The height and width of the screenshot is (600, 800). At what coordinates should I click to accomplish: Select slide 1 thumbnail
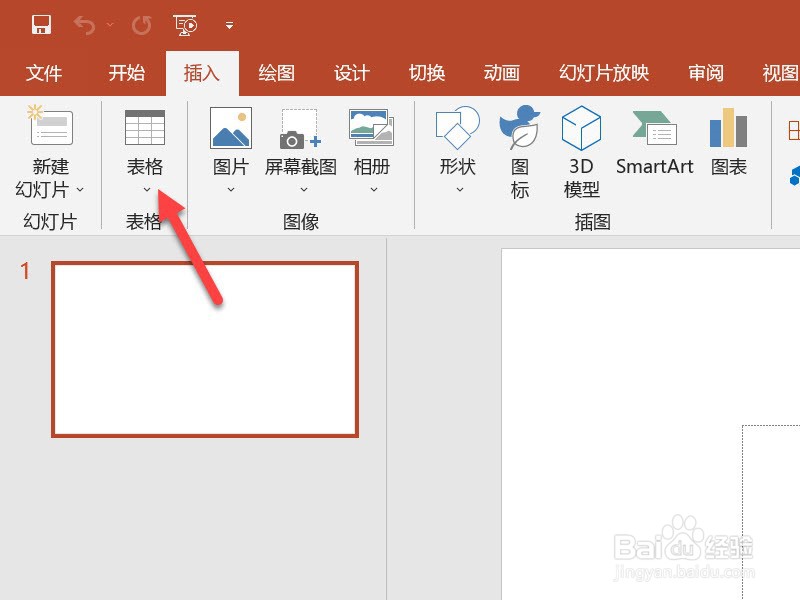coord(205,349)
